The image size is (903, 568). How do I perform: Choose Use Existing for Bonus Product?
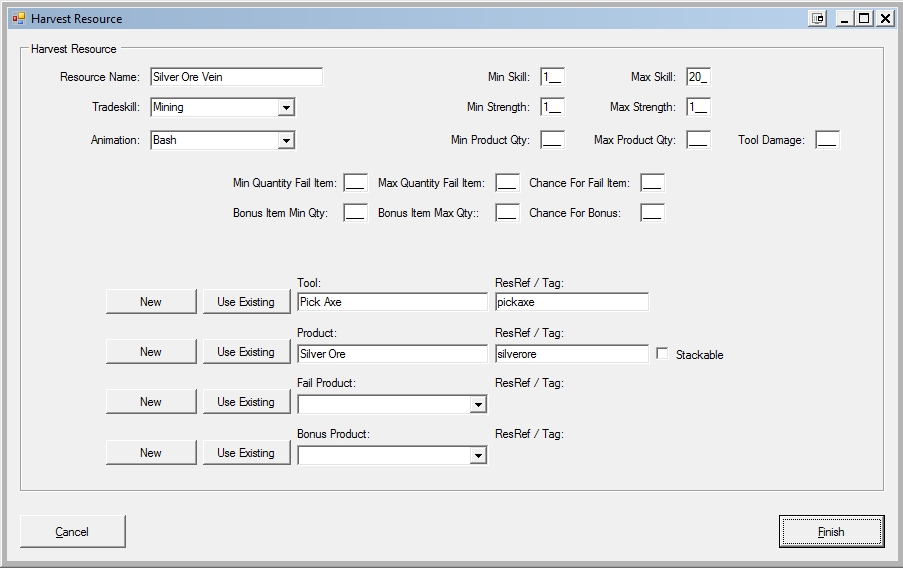coord(246,453)
